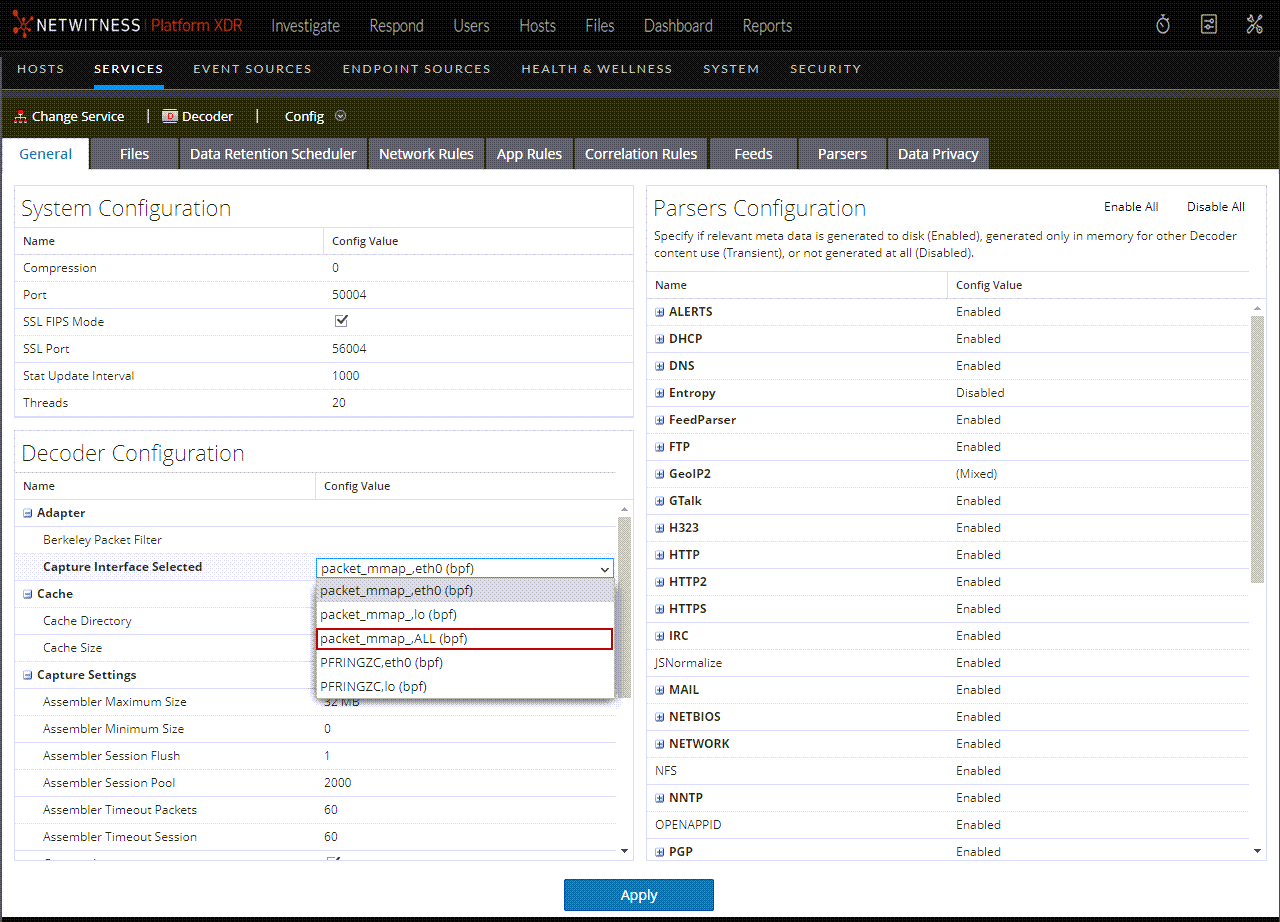Collapse the Adapter section
This screenshot has height=922, width=1280.
[x=28, y=513]
